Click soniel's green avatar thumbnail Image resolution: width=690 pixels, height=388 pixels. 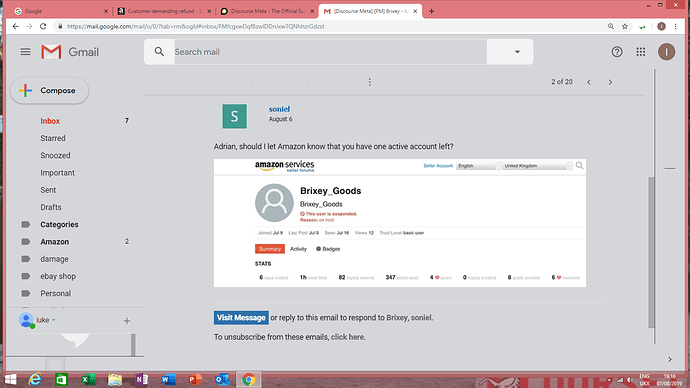coord(235,116)
